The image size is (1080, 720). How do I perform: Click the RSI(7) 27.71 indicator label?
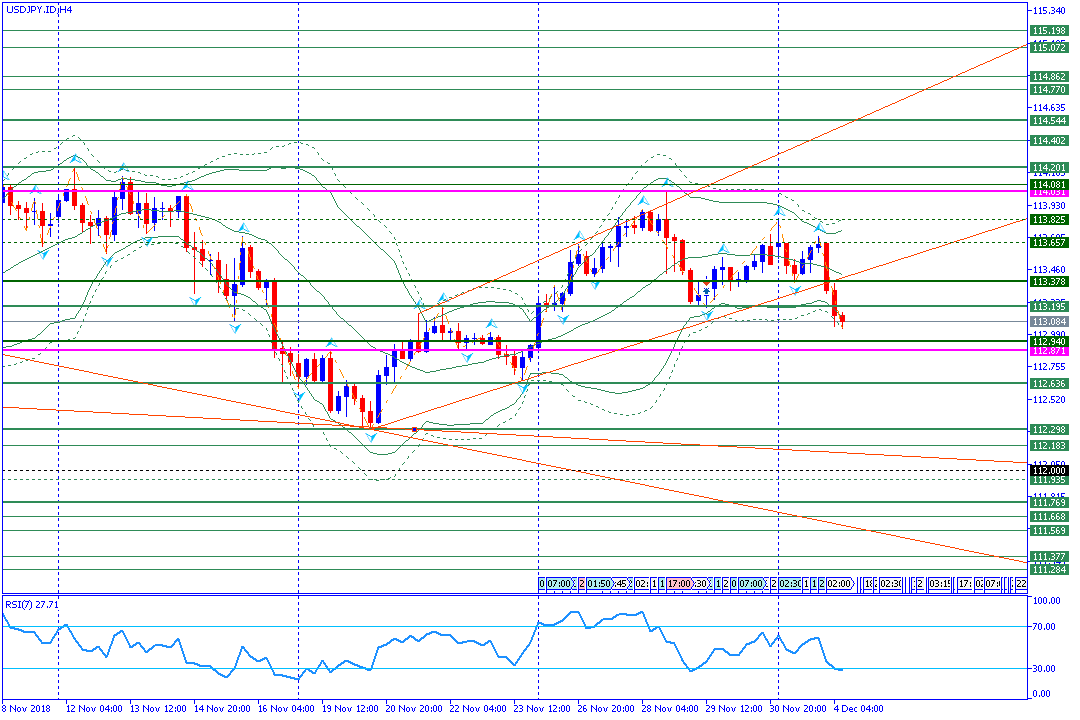(x=31, y=604)
